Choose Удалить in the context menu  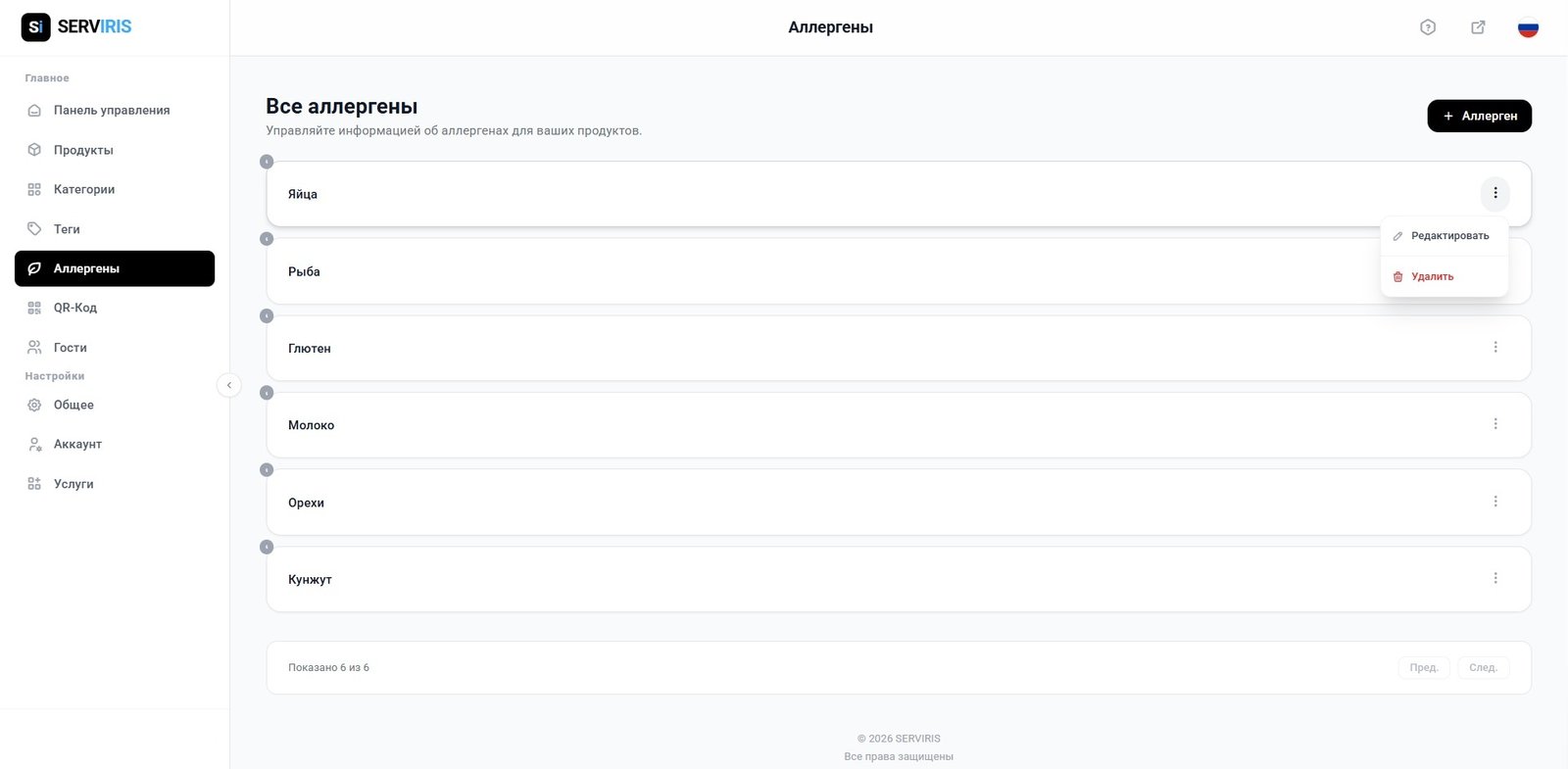click(x=1432, y=277)
